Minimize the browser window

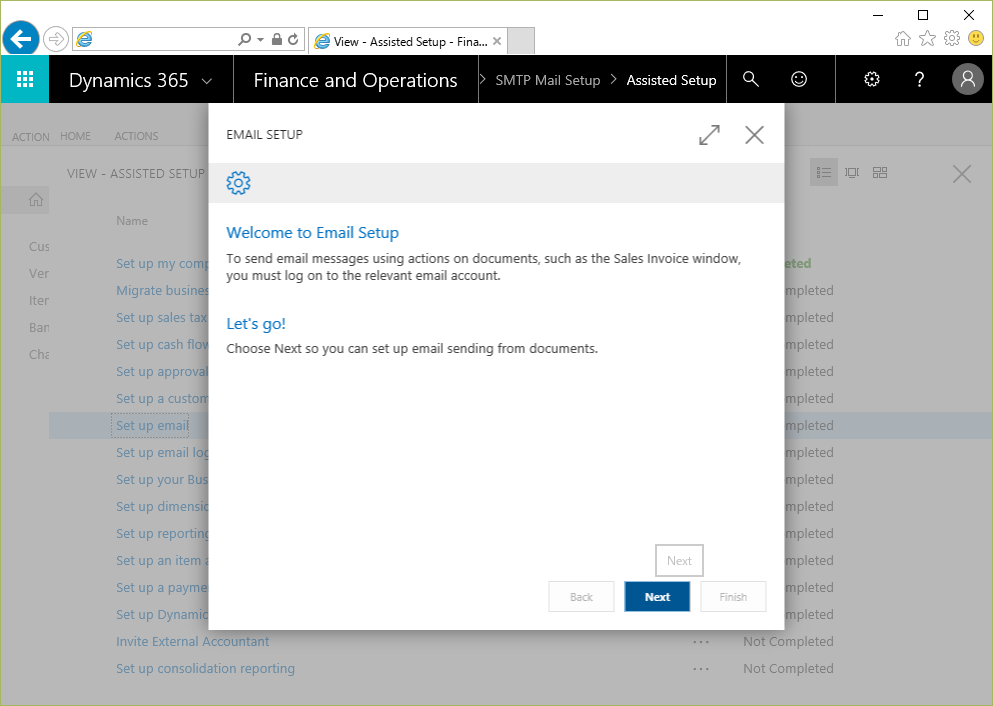point(878,15)
